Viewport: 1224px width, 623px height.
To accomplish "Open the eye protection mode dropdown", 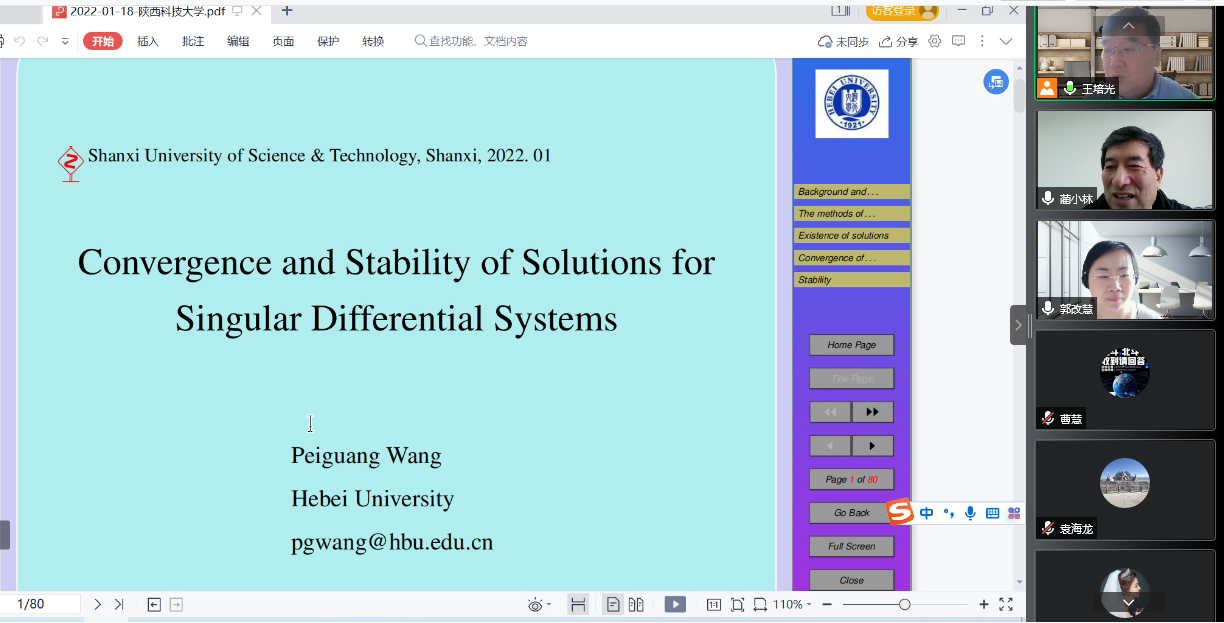I will pyautogui.click(x=539, y=604).
